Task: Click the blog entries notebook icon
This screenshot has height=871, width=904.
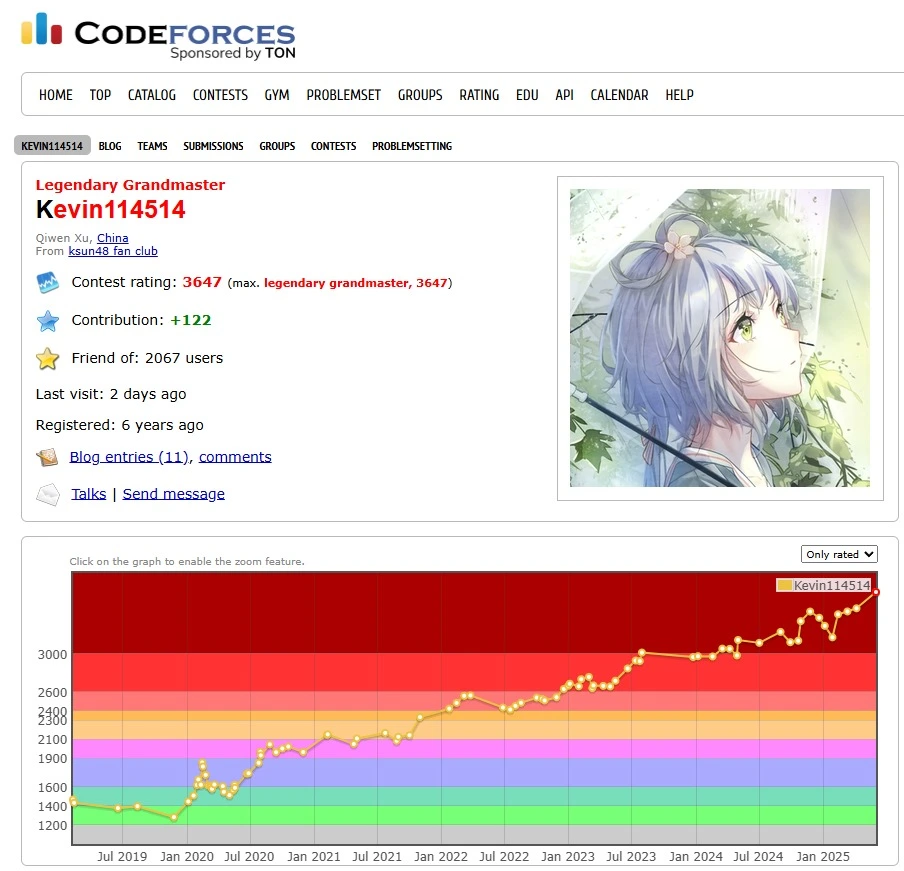Action: click(x=47, y=457)
